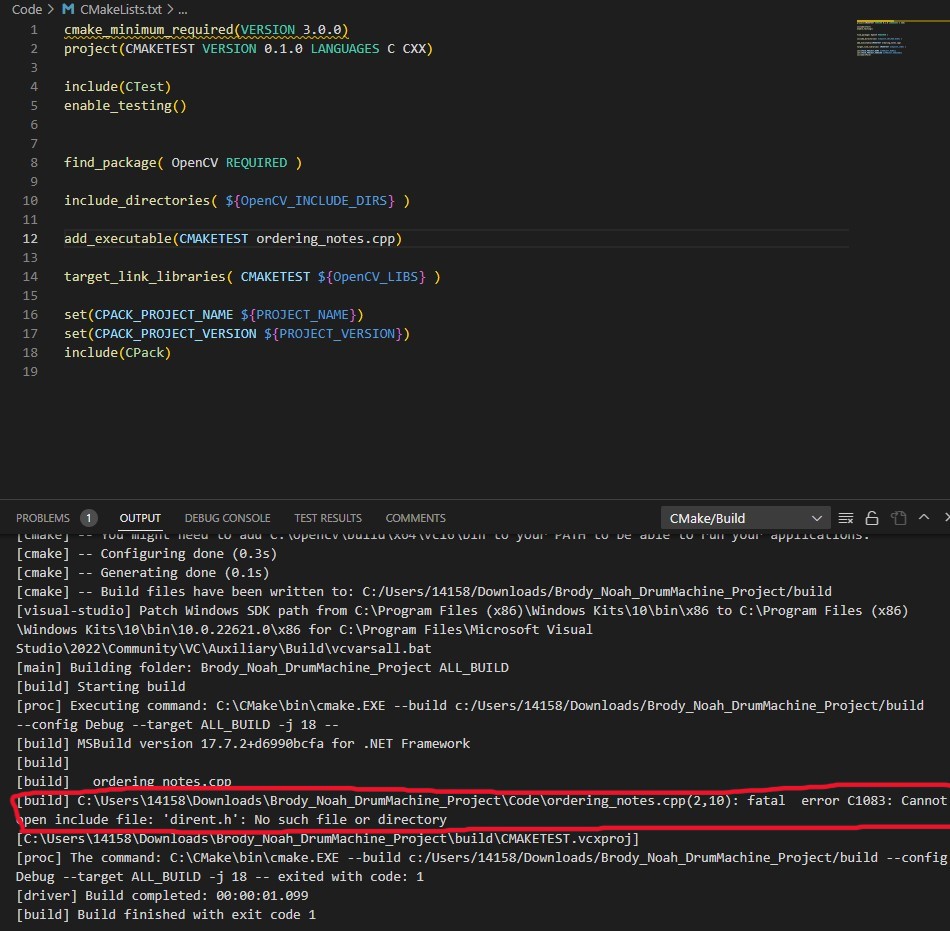Image resolution: width=950 pixels, height=931 pixels.
Task: Maximize the panel with the chevron icon
Action: [x=922, y=517]
